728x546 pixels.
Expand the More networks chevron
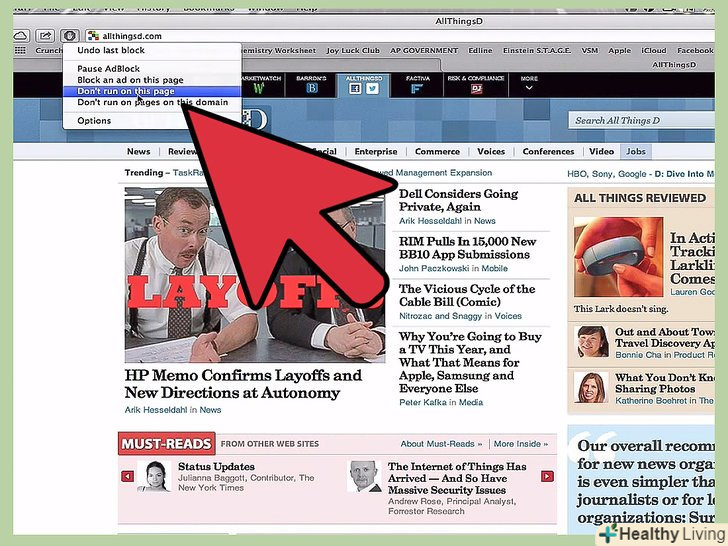(x=529, y=87)
